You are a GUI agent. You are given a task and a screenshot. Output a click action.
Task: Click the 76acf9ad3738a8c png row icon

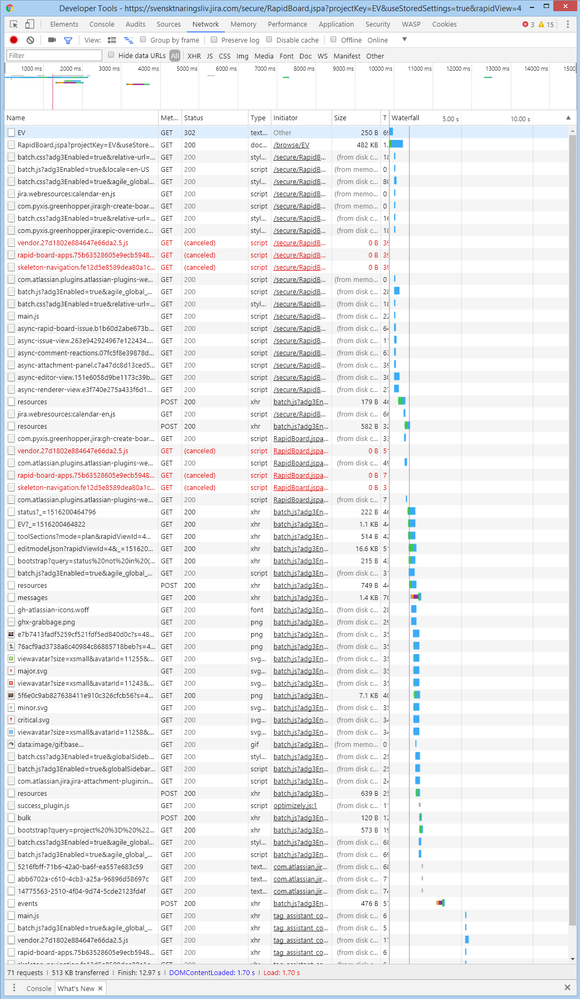coord(11,647)
